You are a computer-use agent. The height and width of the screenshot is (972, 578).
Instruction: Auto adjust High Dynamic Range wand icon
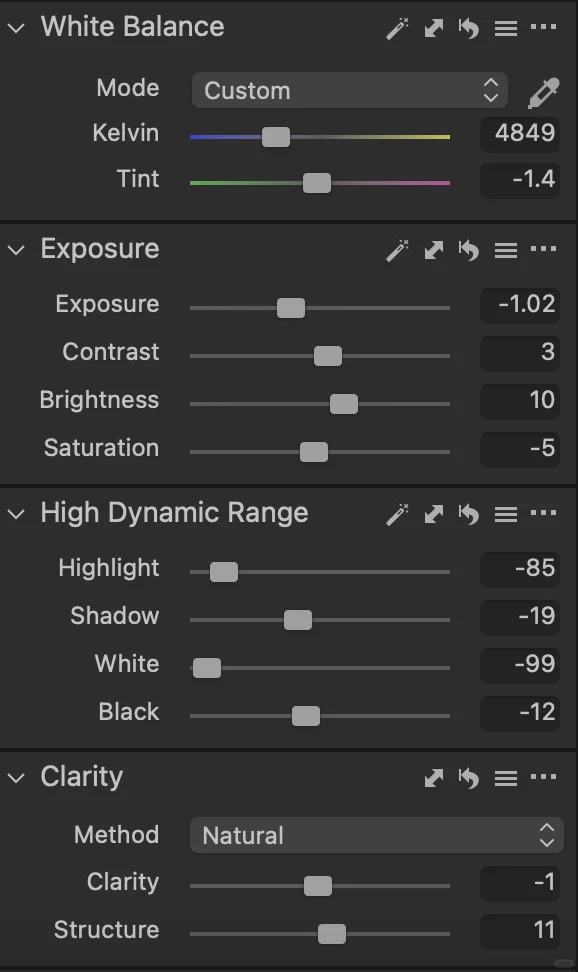[398, 515]
